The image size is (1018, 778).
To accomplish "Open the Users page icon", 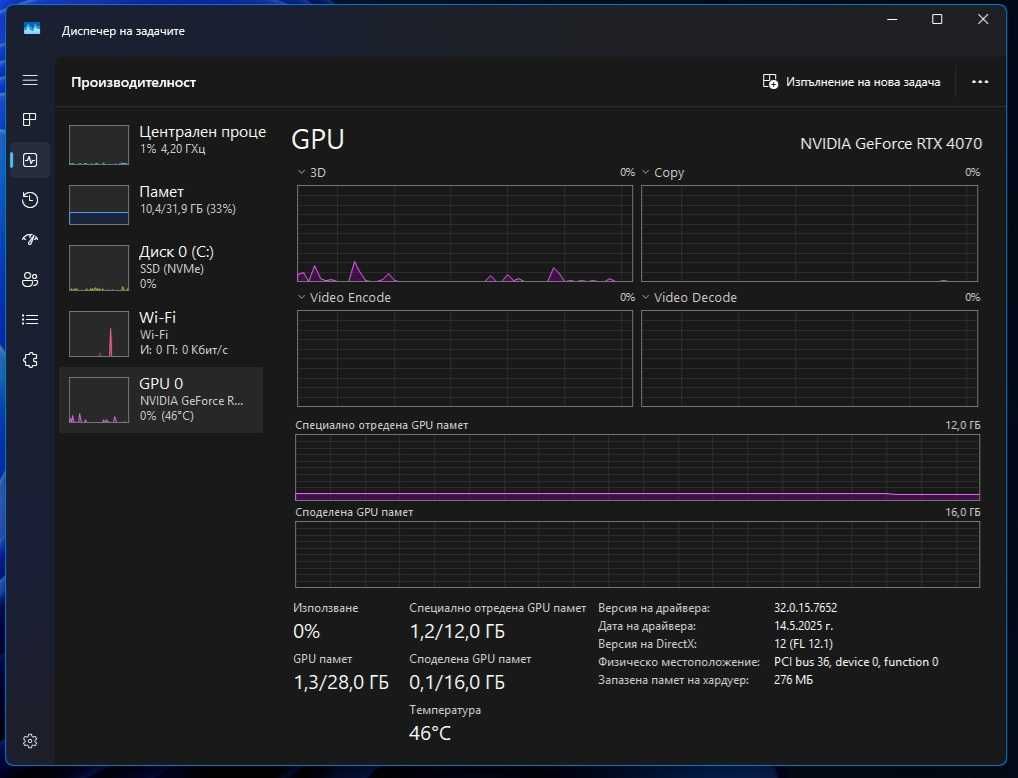I will coord(30,280).
